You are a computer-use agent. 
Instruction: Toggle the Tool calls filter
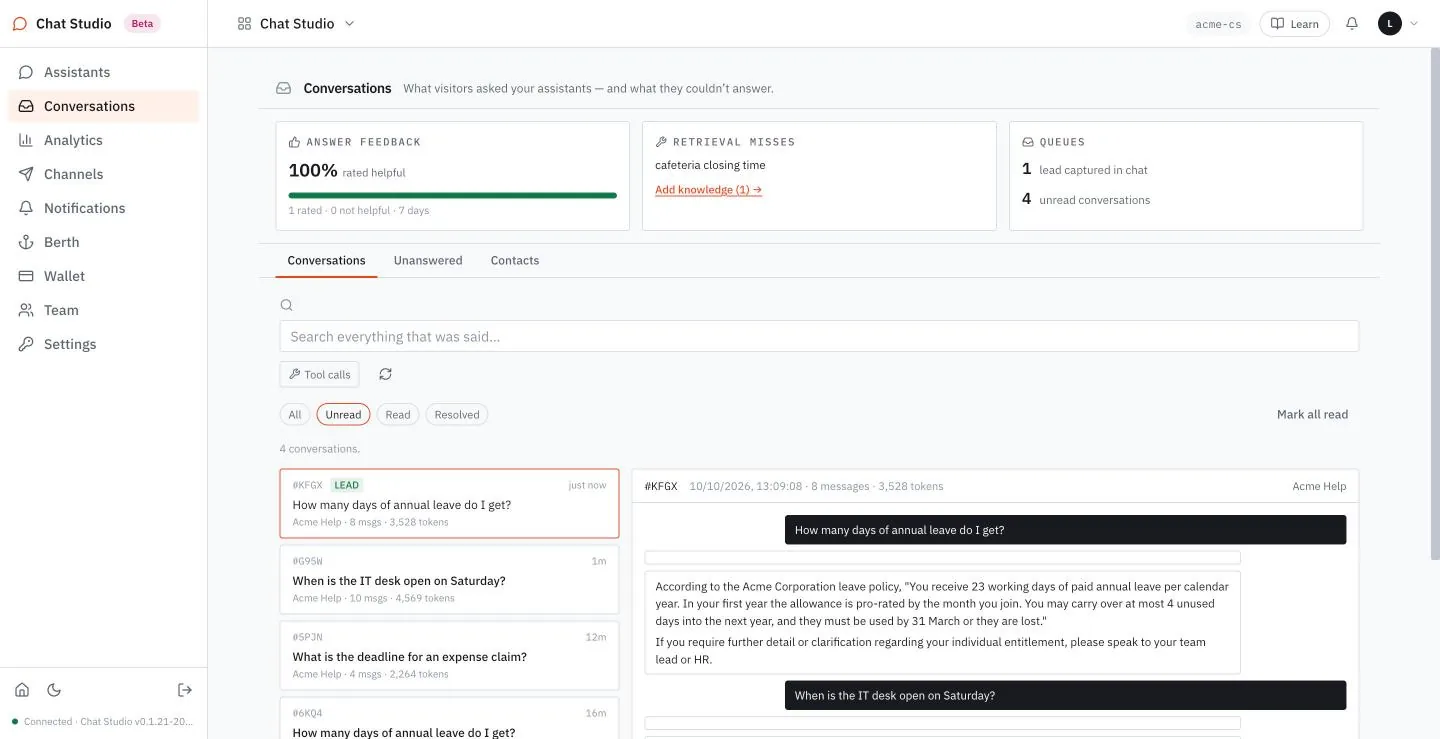click(319, 374)
